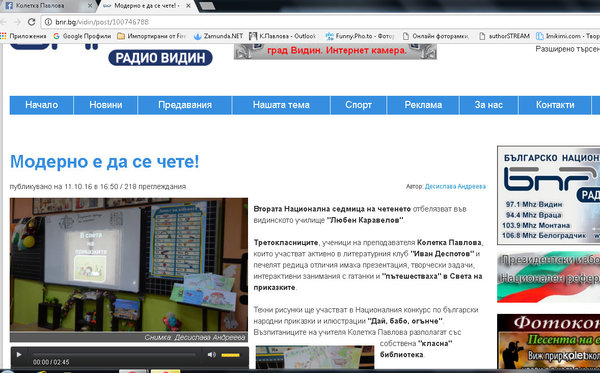Open the Президентски избори banner
The image size is (600, 373).
[x=548, y=277]
